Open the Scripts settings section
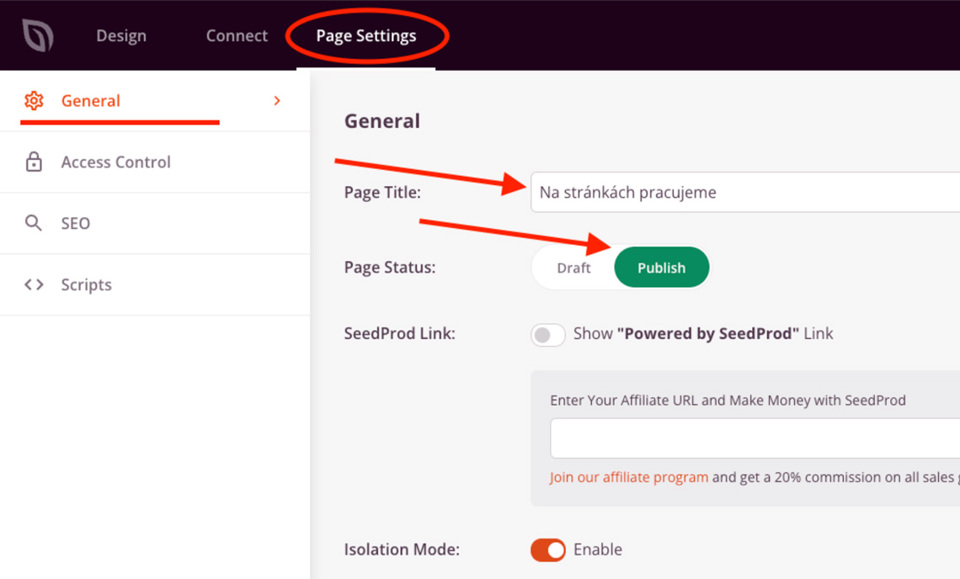This screenshot has height=579, width=960. pos(155,285)
